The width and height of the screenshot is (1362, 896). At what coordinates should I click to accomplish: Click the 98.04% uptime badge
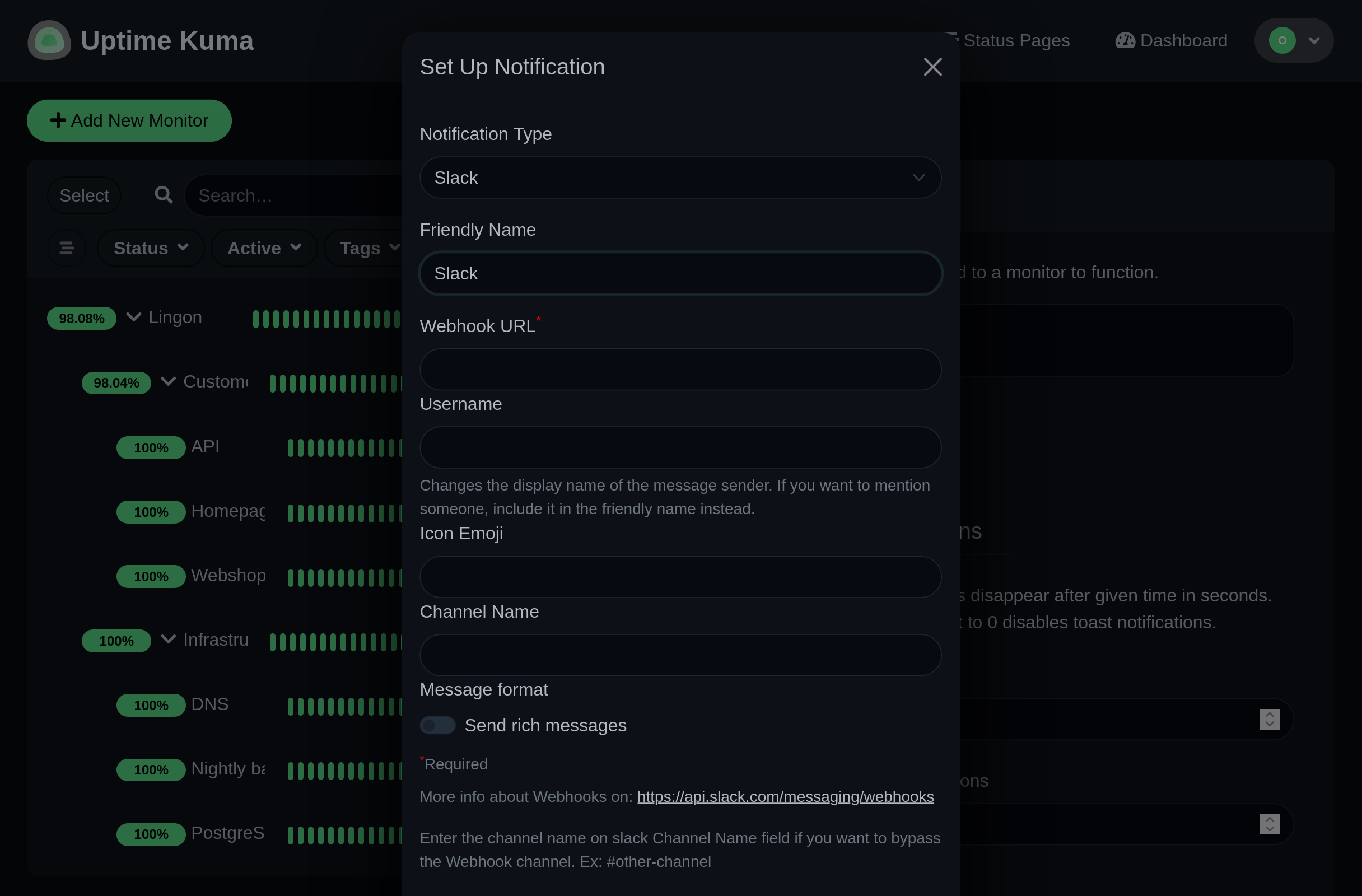point(116,383)
